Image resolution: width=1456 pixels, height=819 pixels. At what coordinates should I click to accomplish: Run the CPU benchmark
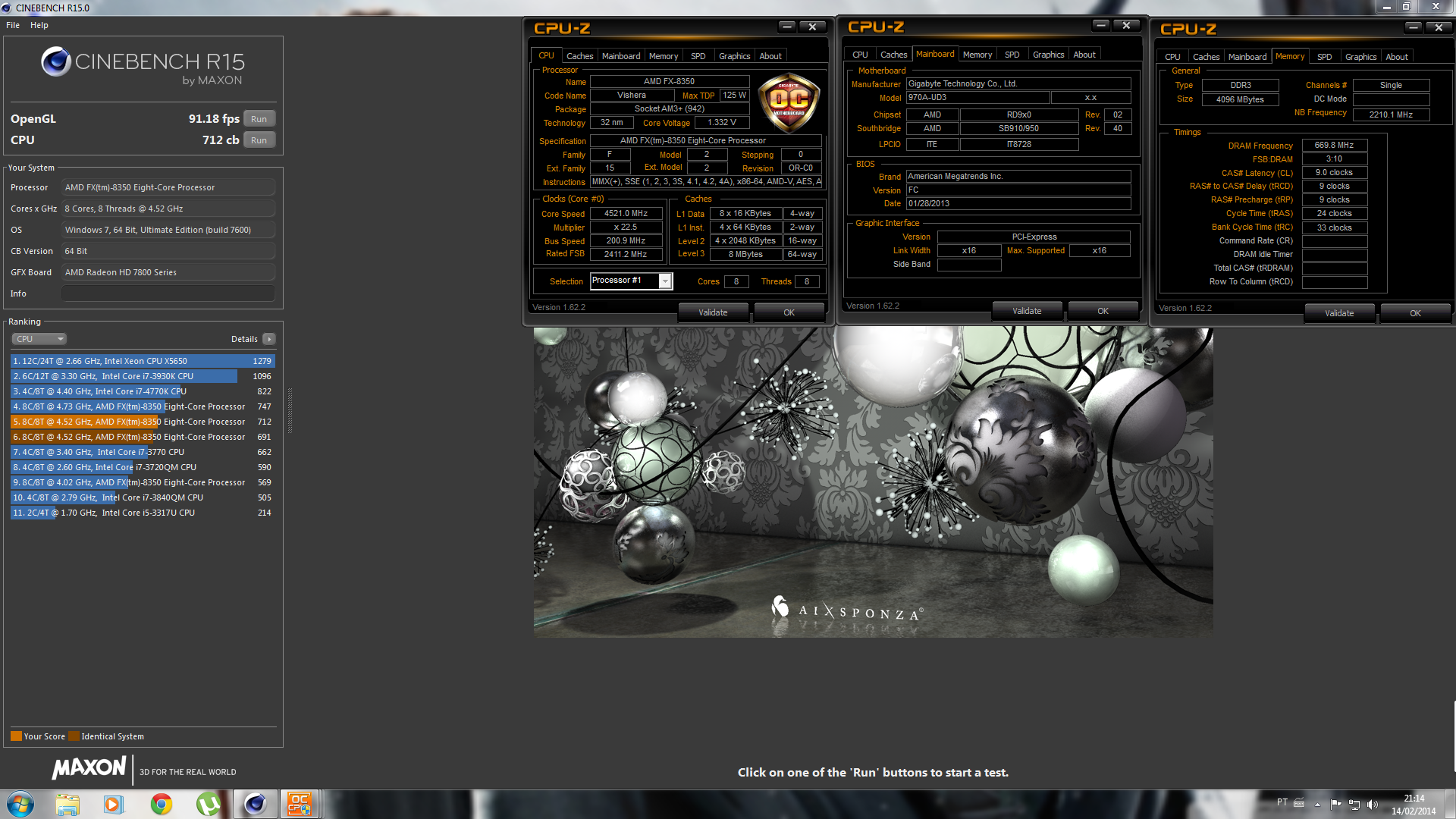[259, 140]
